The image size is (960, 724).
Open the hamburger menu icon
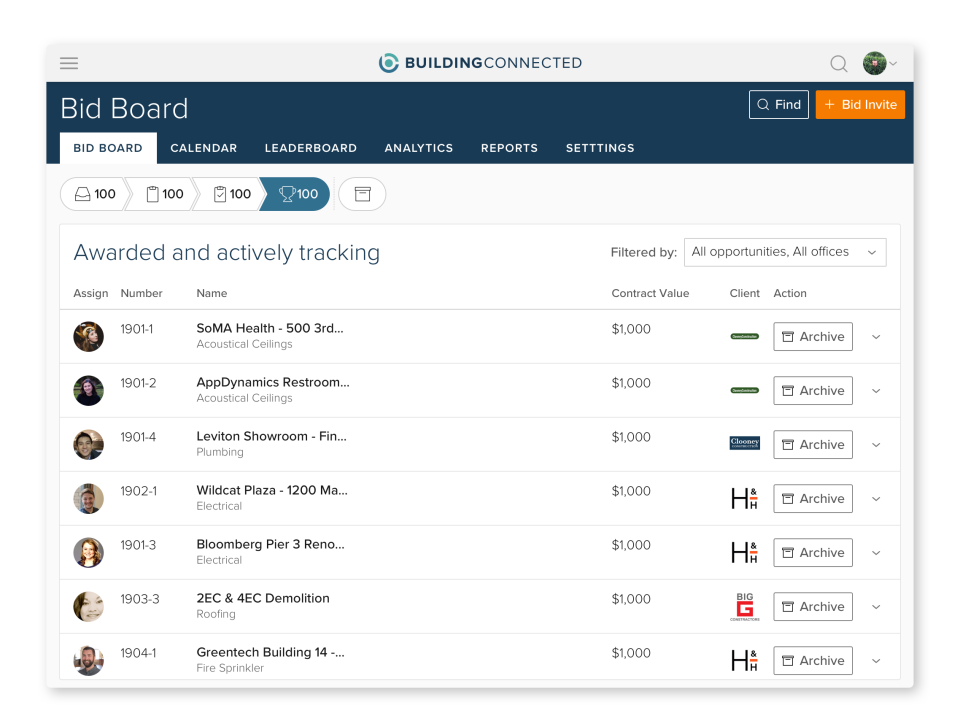(68, 63)
